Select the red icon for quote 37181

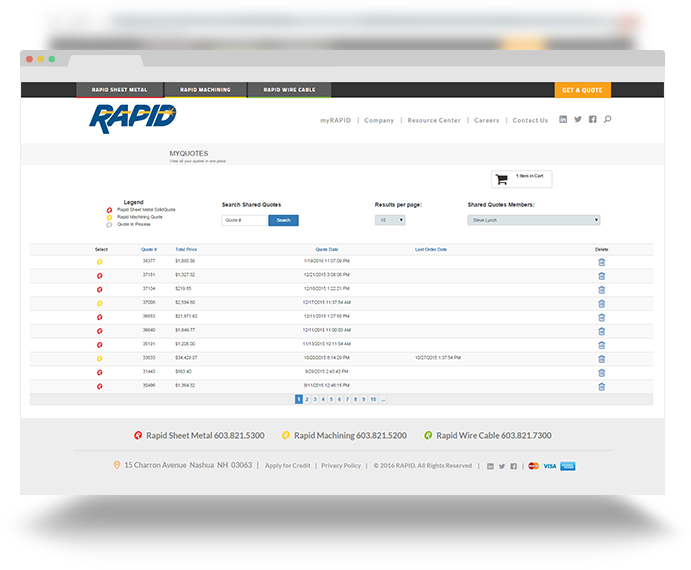(100, 276)
